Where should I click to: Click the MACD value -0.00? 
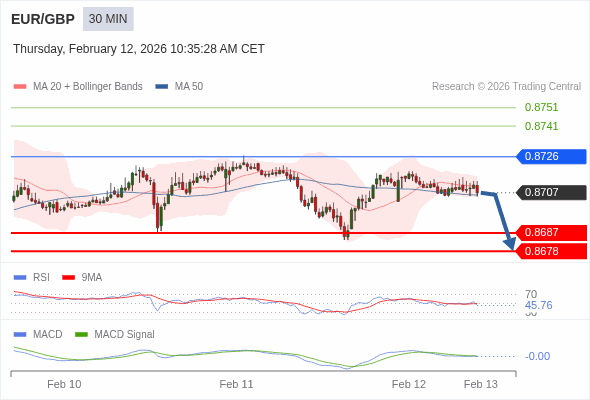pyautogui.click(x=537, y=356)
